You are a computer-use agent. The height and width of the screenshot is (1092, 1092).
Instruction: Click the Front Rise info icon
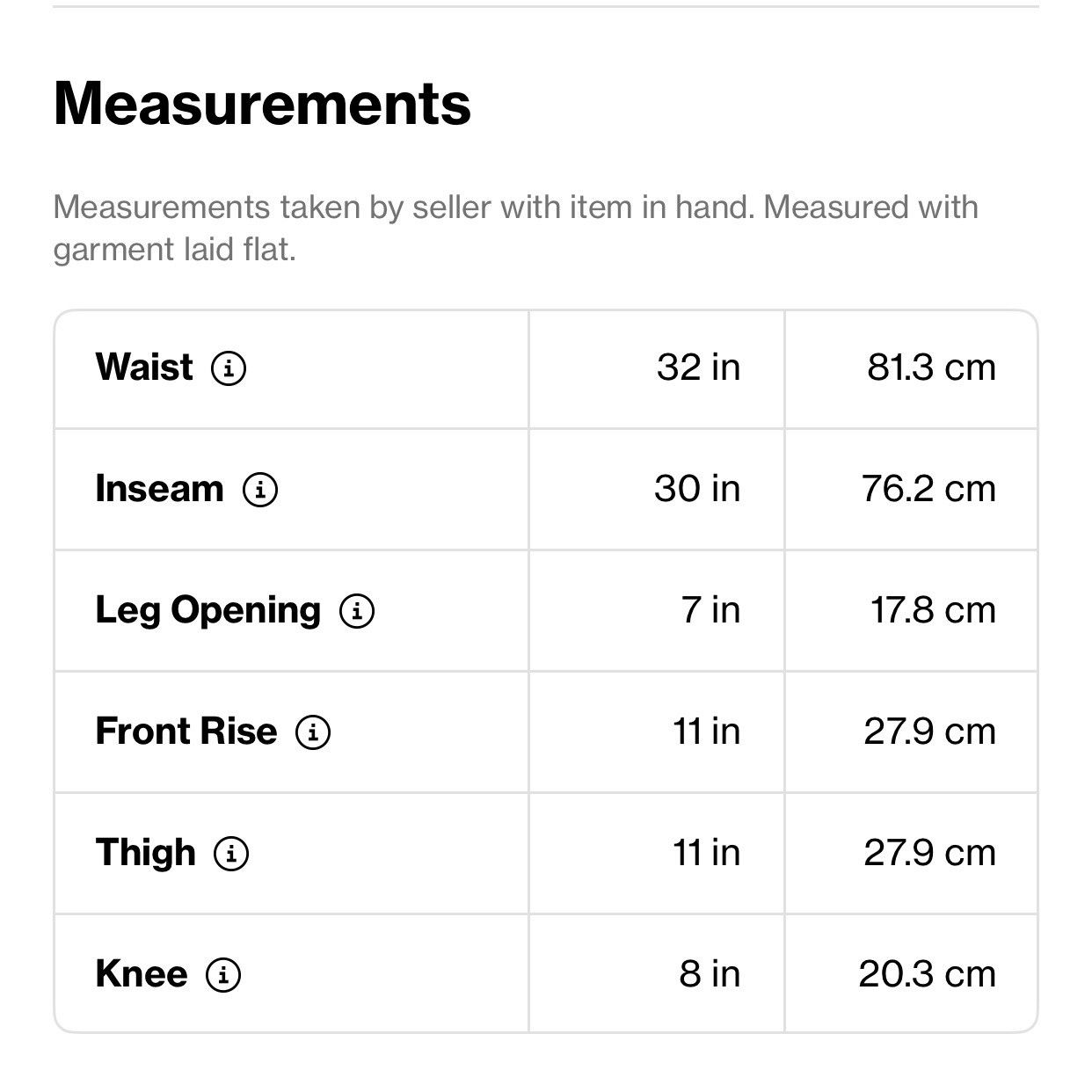point(313,732)
